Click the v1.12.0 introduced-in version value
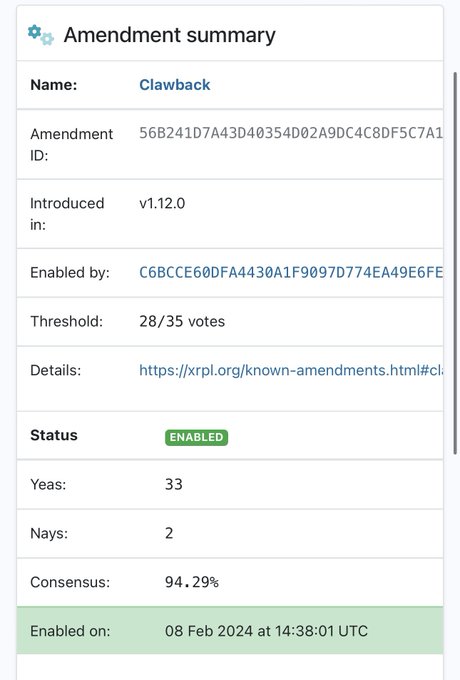460x680 pixels. [x=162, y=203]
